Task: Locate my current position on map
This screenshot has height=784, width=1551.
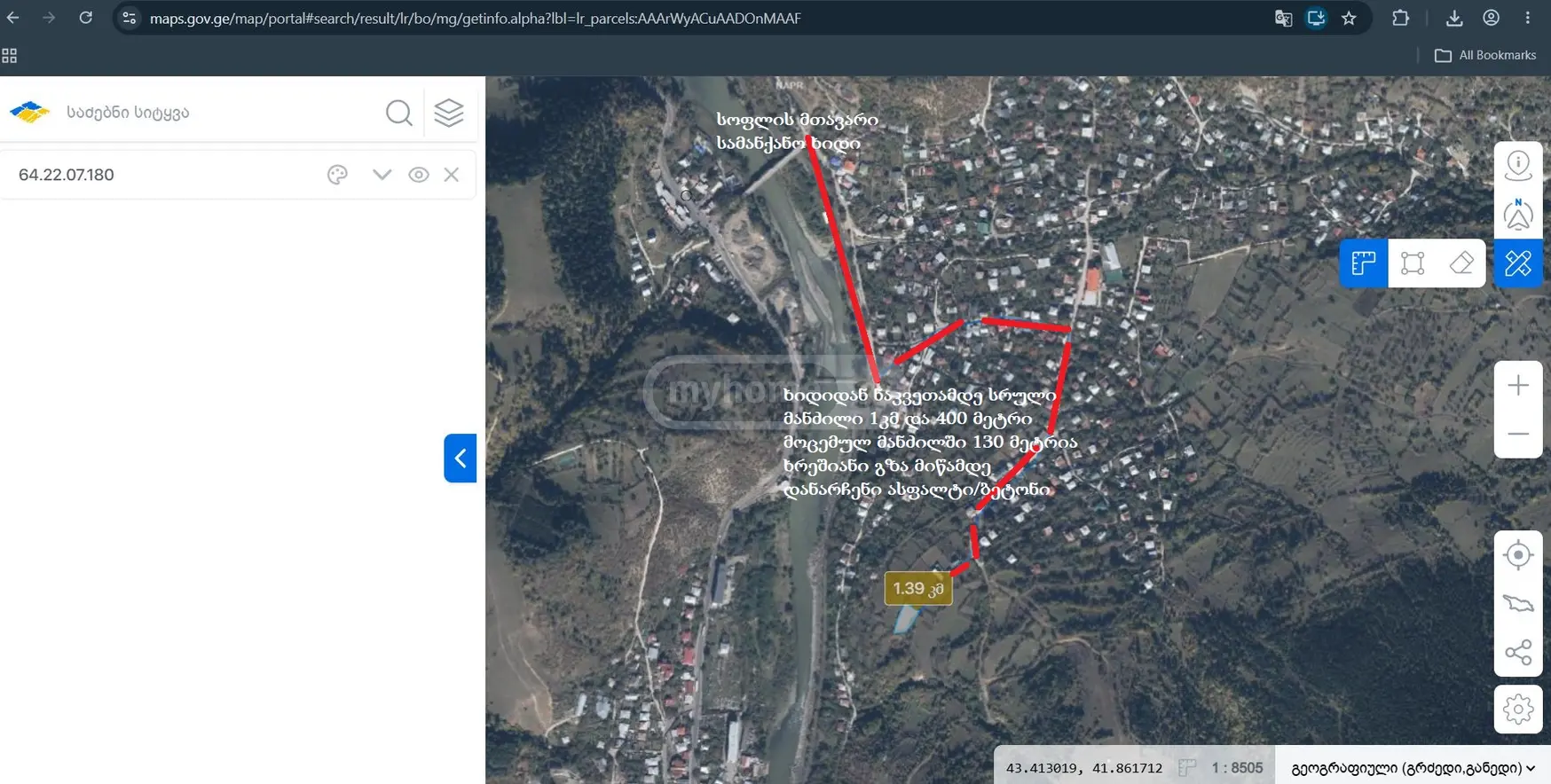Action: (1518, 555)
